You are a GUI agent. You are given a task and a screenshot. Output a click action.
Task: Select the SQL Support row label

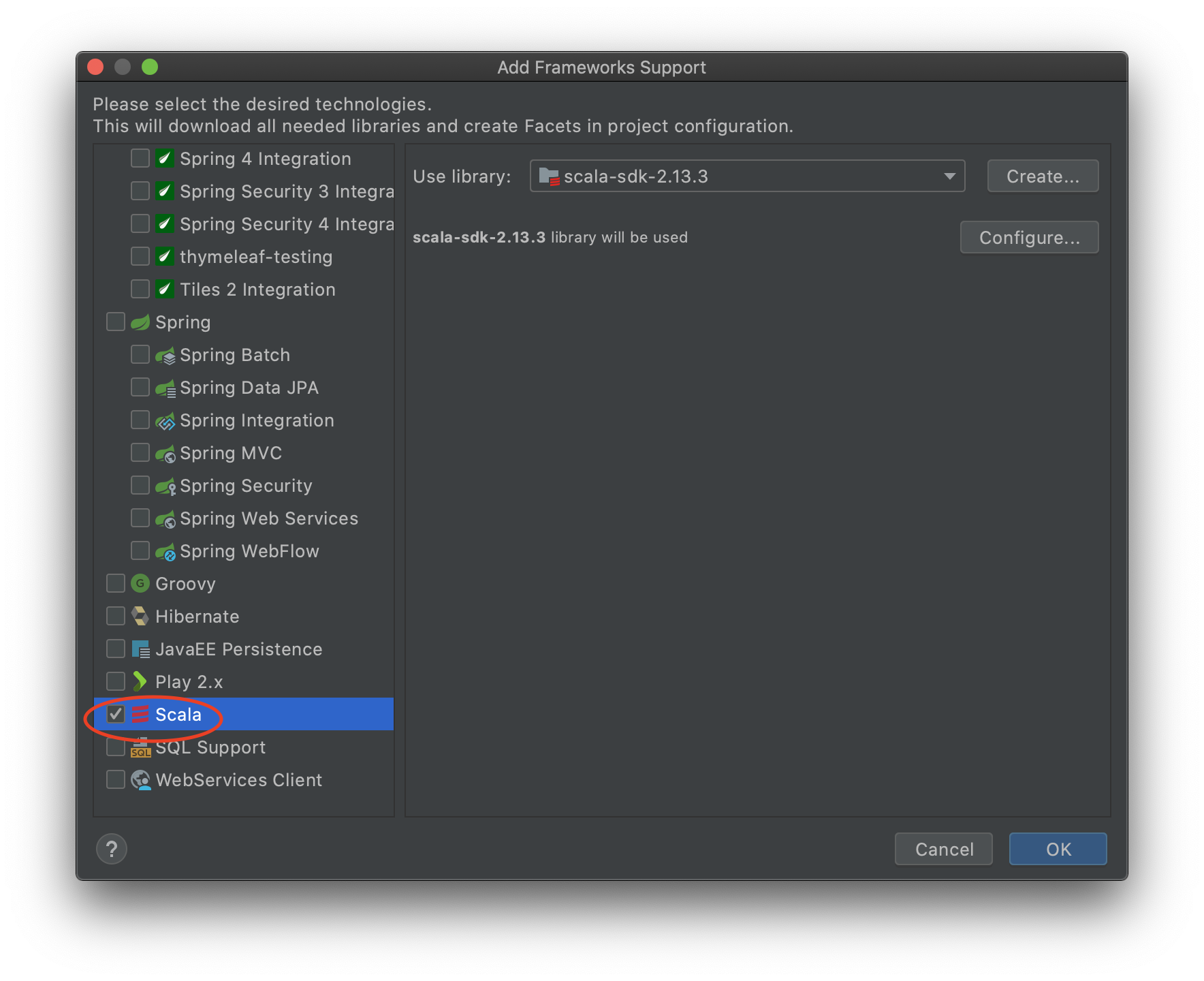click(x=210, y=747)
